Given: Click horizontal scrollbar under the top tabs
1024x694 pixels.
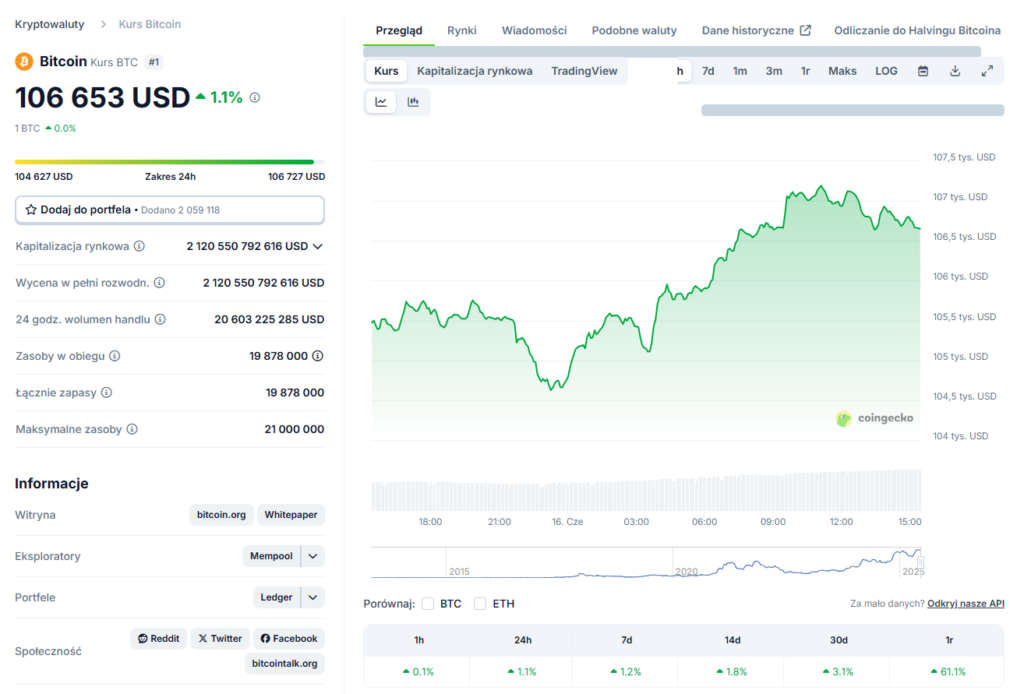Looking at the screenshot, I should (x=672, y=52).
